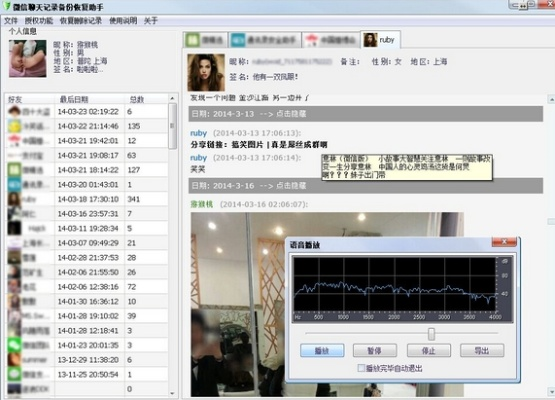555x400 pixels.
Task: Click the avatar in the 14-02-06 12:38:16 row
Action: click(14, 287)
